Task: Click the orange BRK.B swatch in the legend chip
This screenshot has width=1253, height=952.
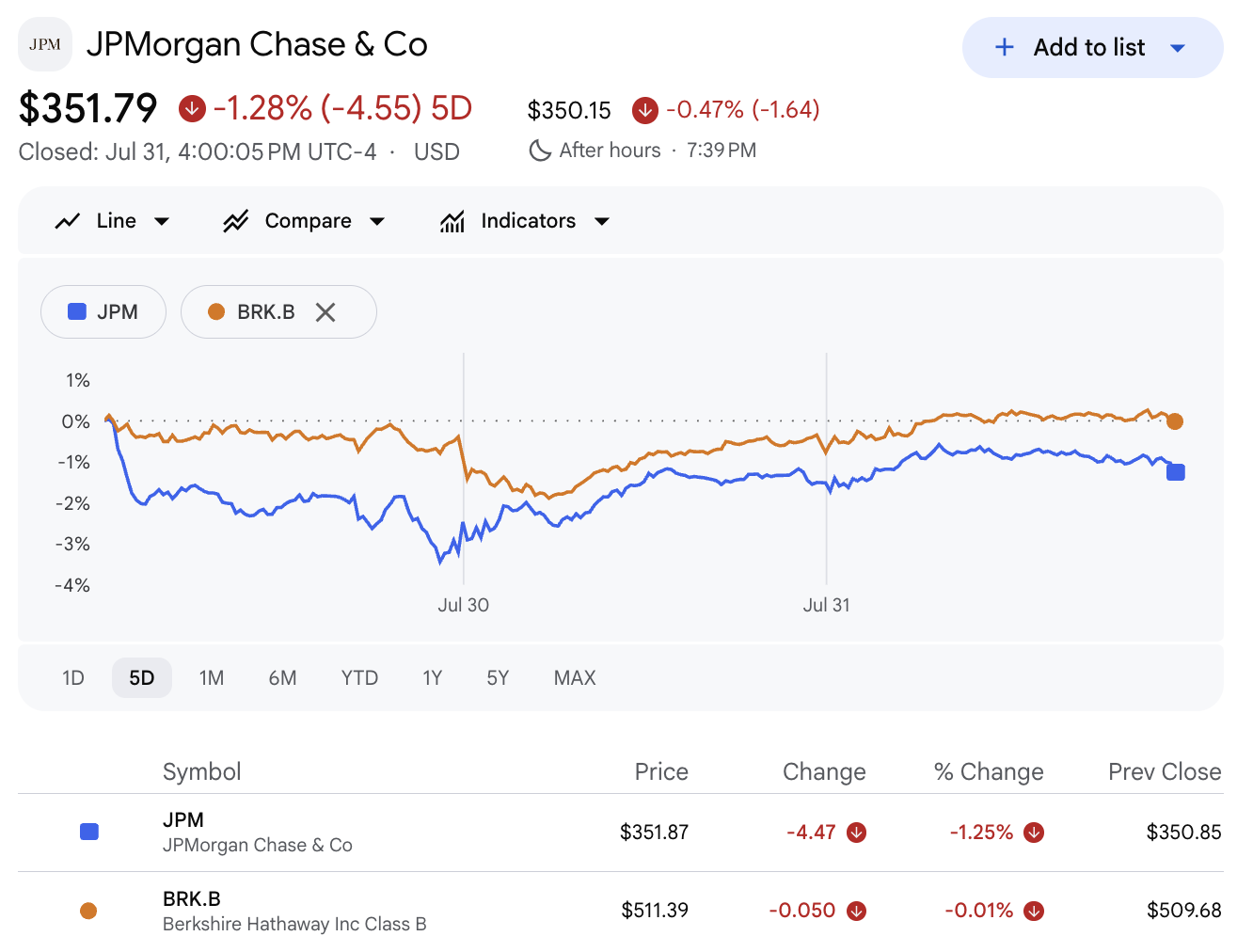Action: [x=216, y=311]
